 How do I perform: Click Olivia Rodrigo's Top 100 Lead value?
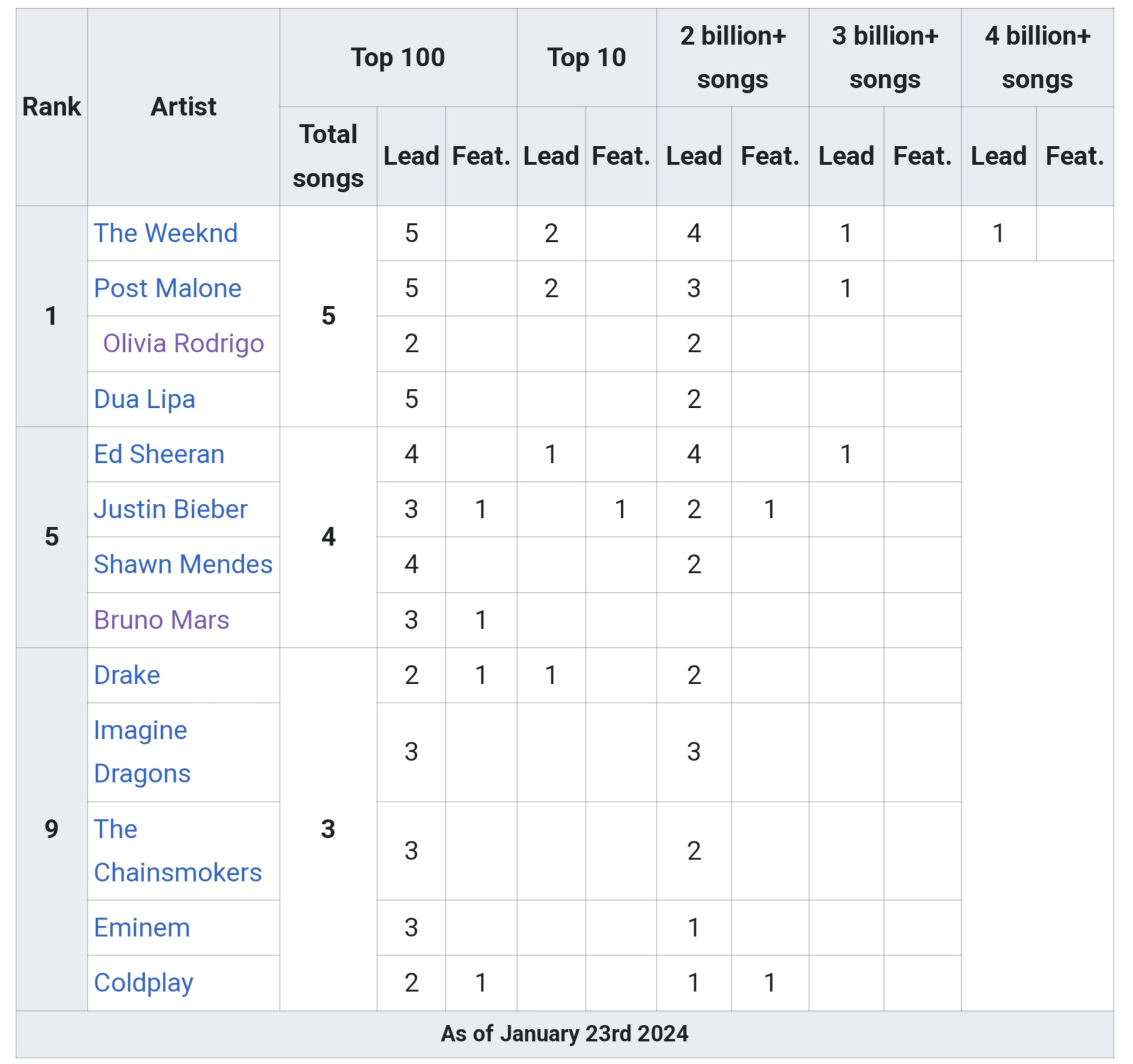(411, 343)
